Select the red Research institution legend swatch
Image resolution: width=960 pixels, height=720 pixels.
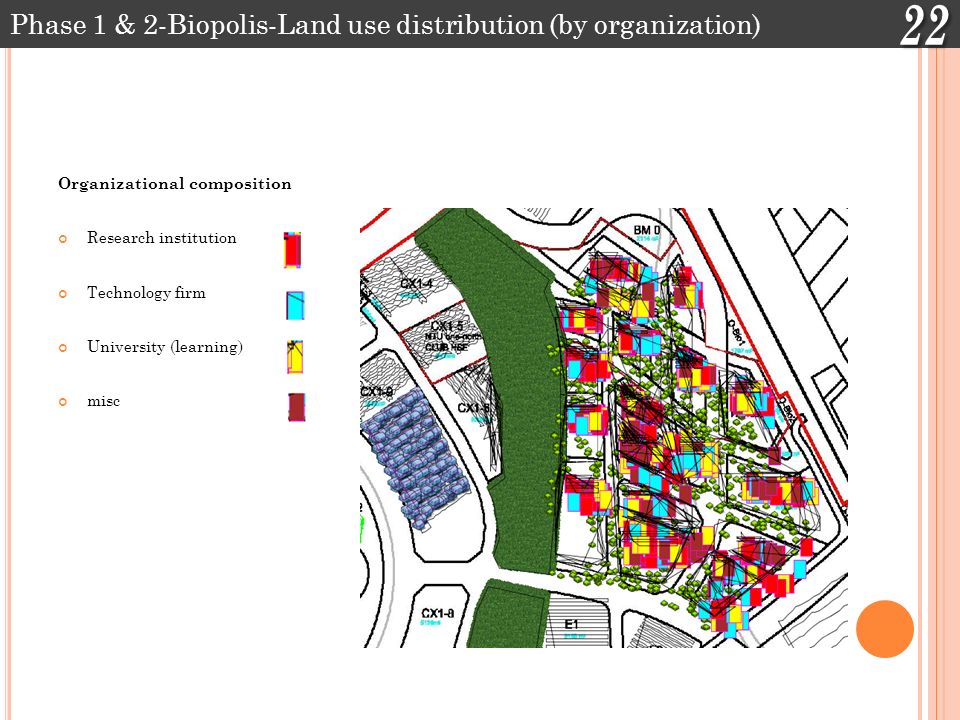[x=293, y=250]
